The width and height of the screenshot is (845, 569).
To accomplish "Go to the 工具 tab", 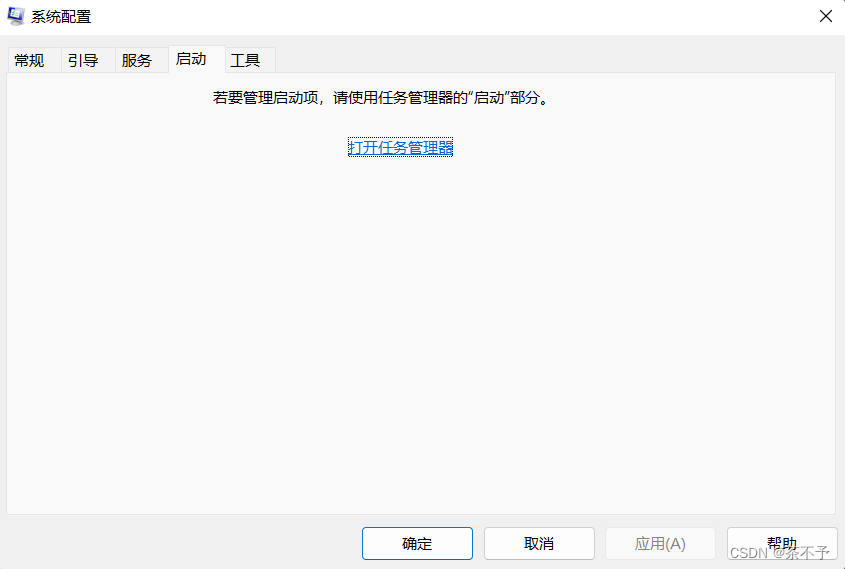I will (x=251, y=60).
